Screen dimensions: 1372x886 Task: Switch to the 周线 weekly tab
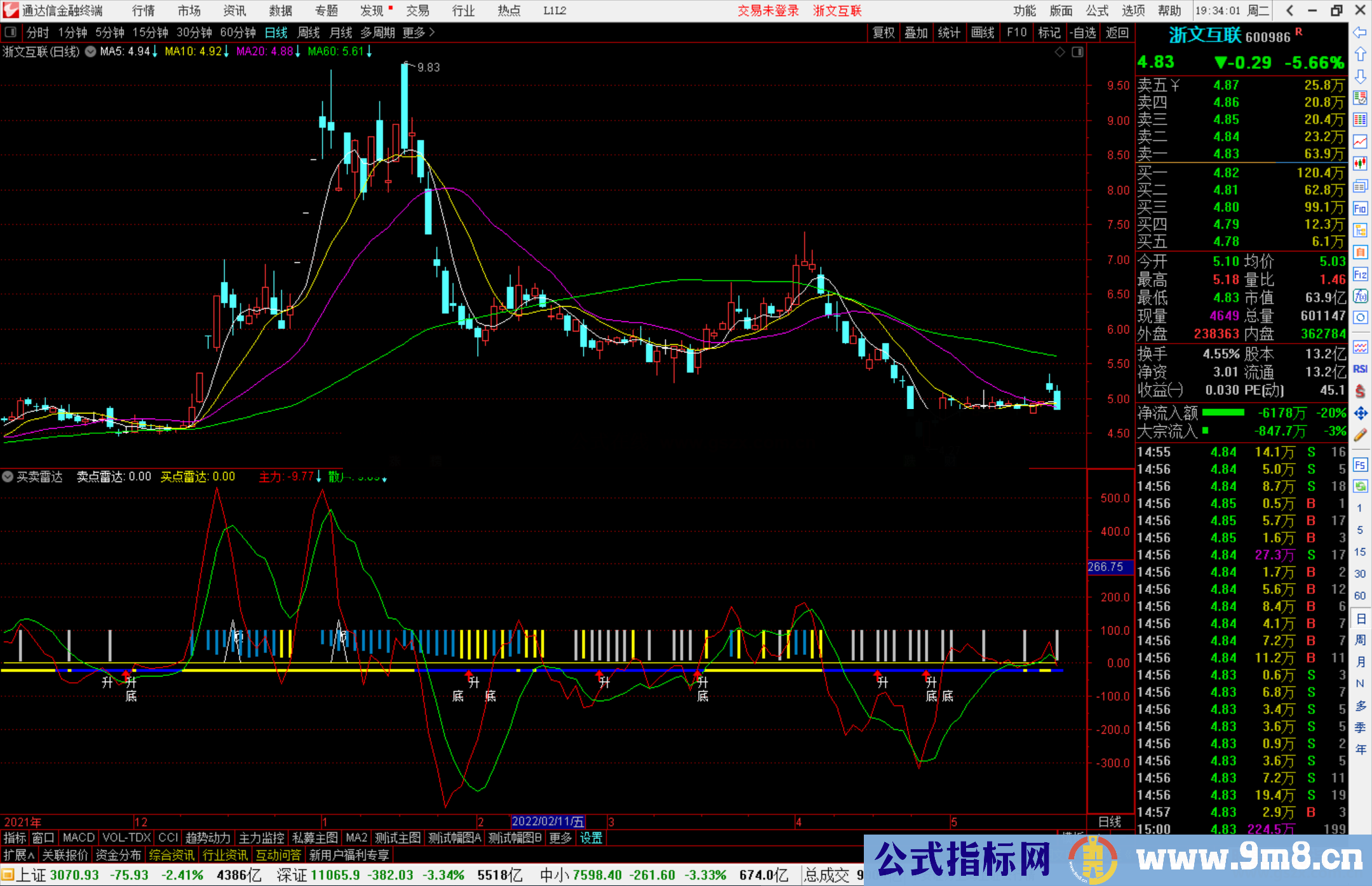[x=308, y=32]
